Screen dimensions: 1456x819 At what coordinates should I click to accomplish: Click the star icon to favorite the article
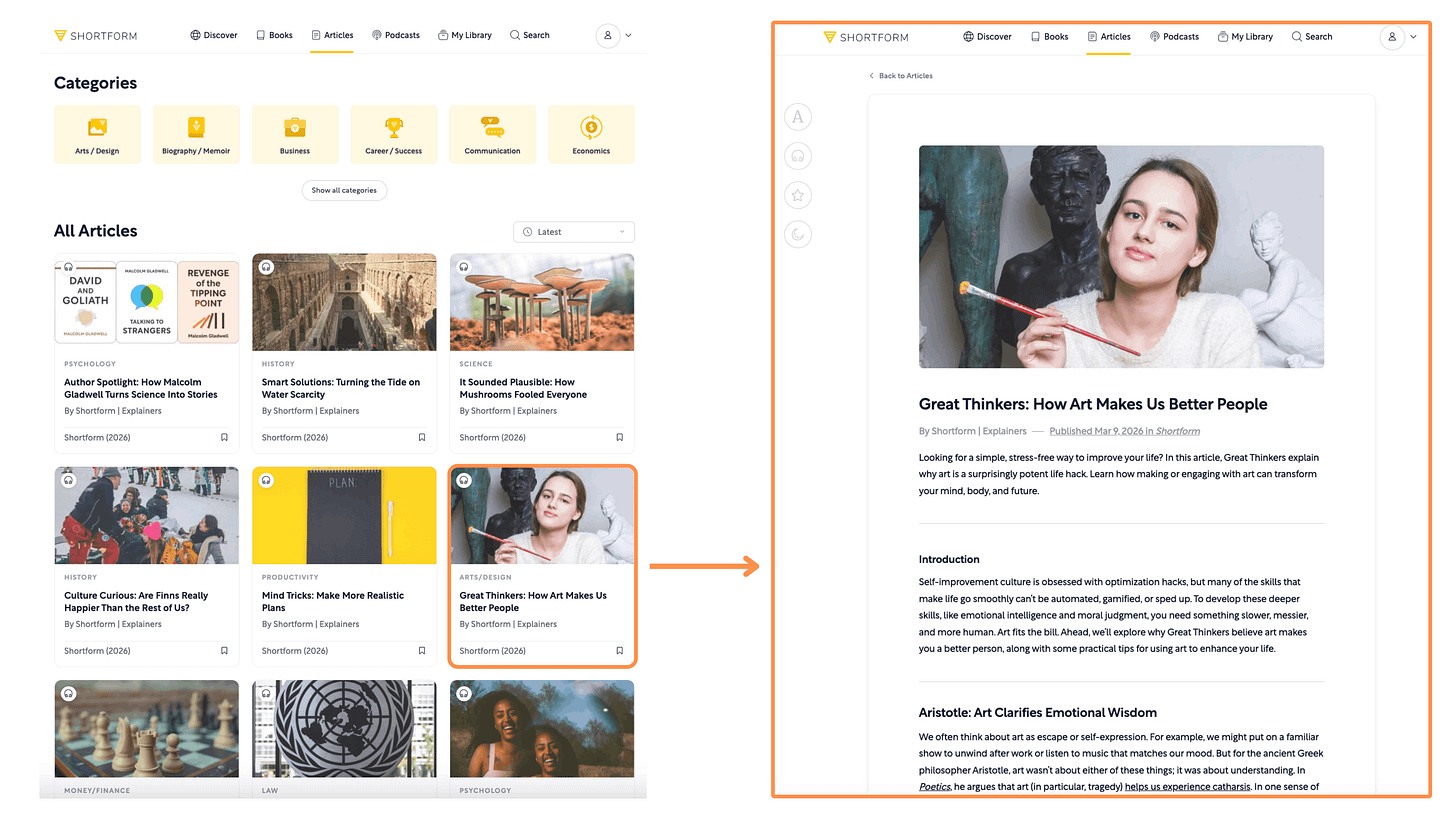[797, 194]
